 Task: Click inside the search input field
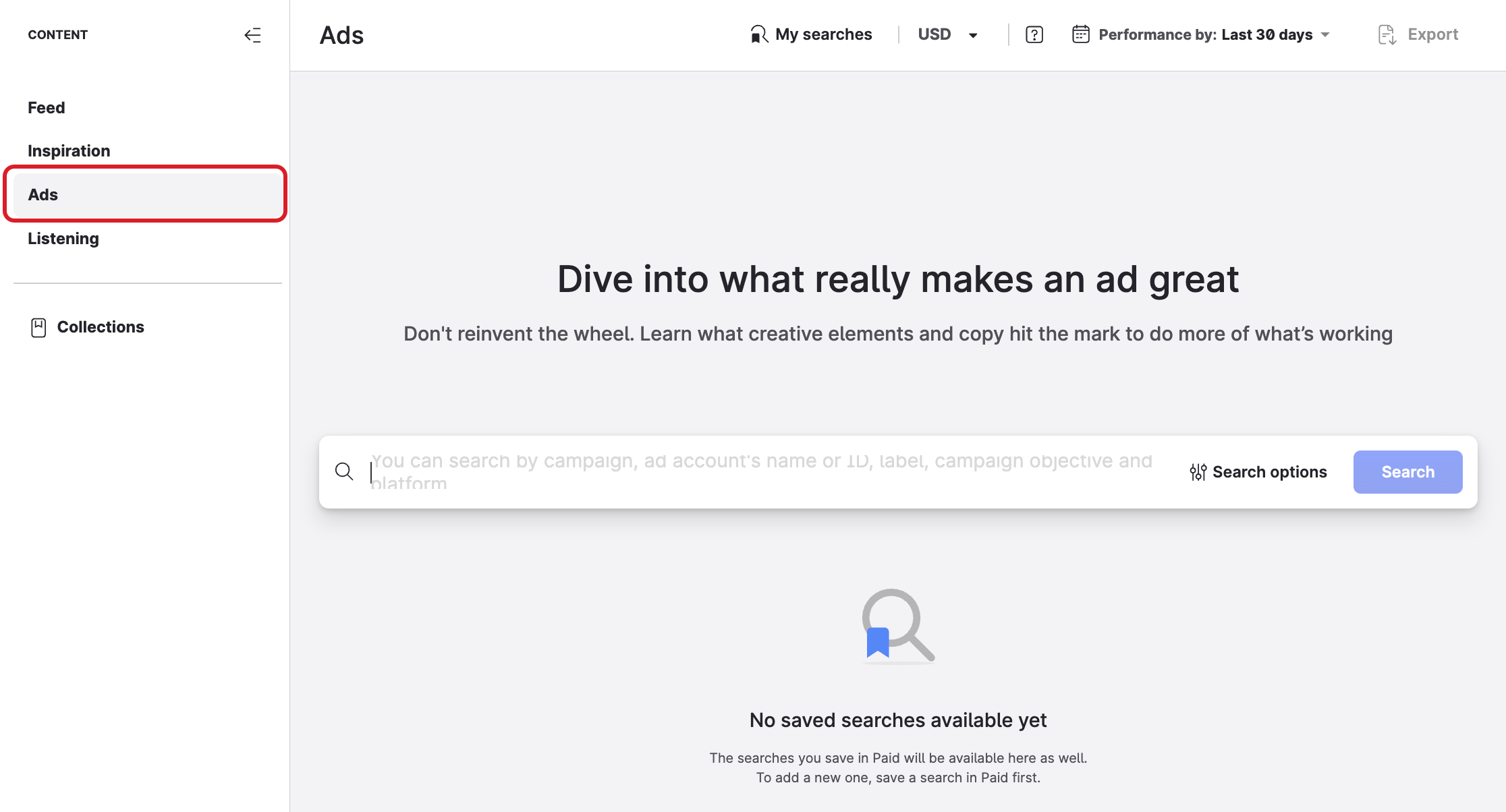click(675, 471)
